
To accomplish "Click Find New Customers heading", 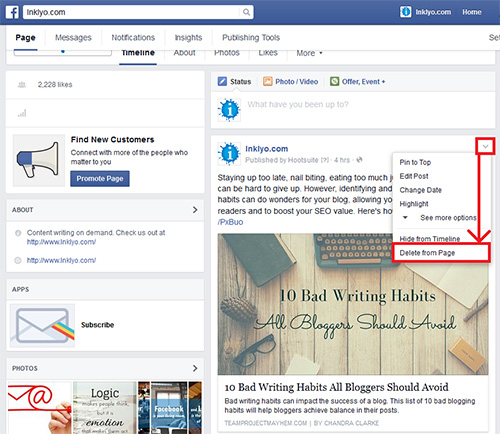I will click(x=112, y=140).
